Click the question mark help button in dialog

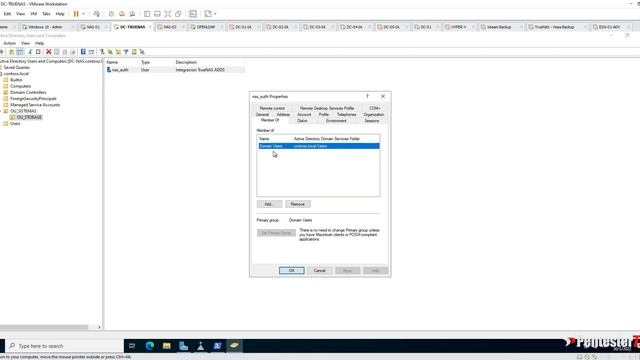click(x=367, y=96)
